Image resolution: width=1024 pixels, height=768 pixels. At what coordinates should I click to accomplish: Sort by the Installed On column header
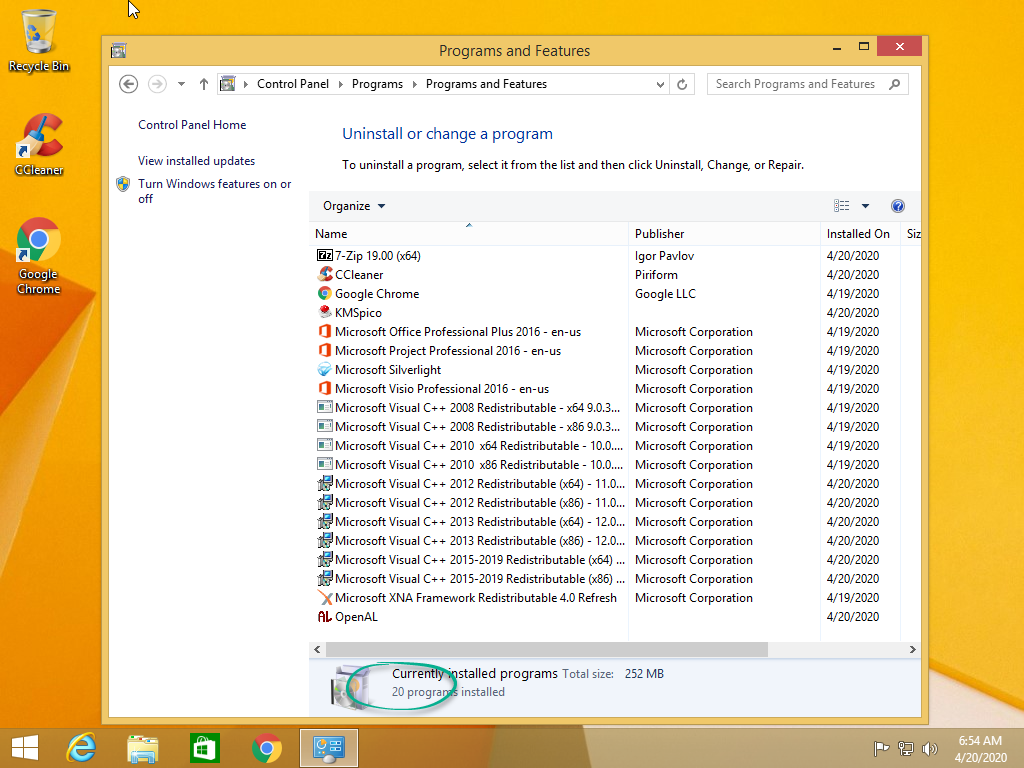(x=860, y=234)
